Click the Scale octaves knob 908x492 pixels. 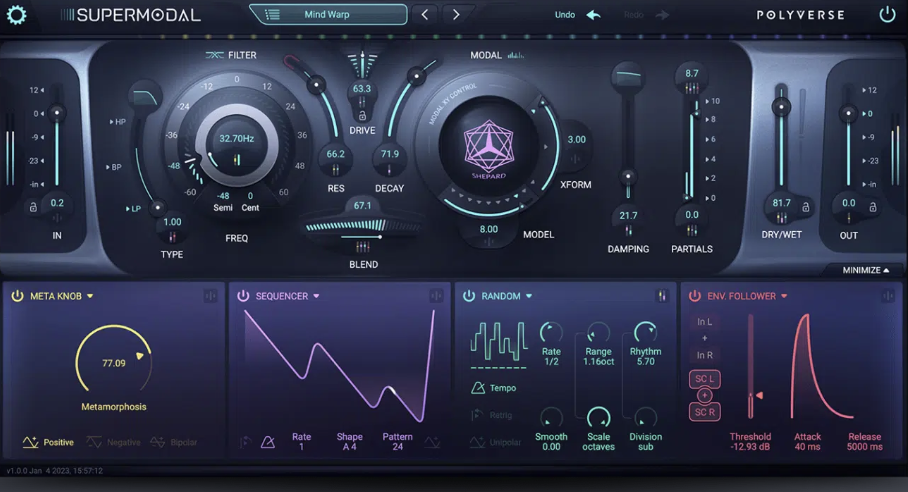(598, 418)
